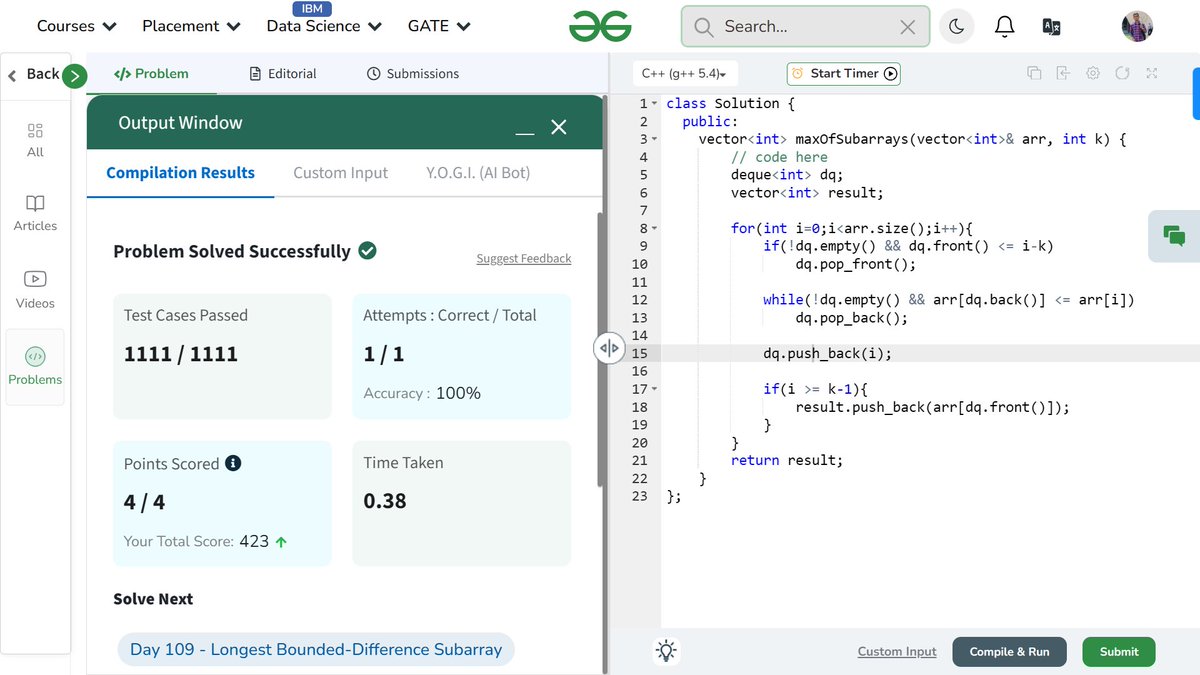Click 'Your Total Score: 423' text
The width and height of the screenshot is (1200, 675).
[x=205, y=541]
